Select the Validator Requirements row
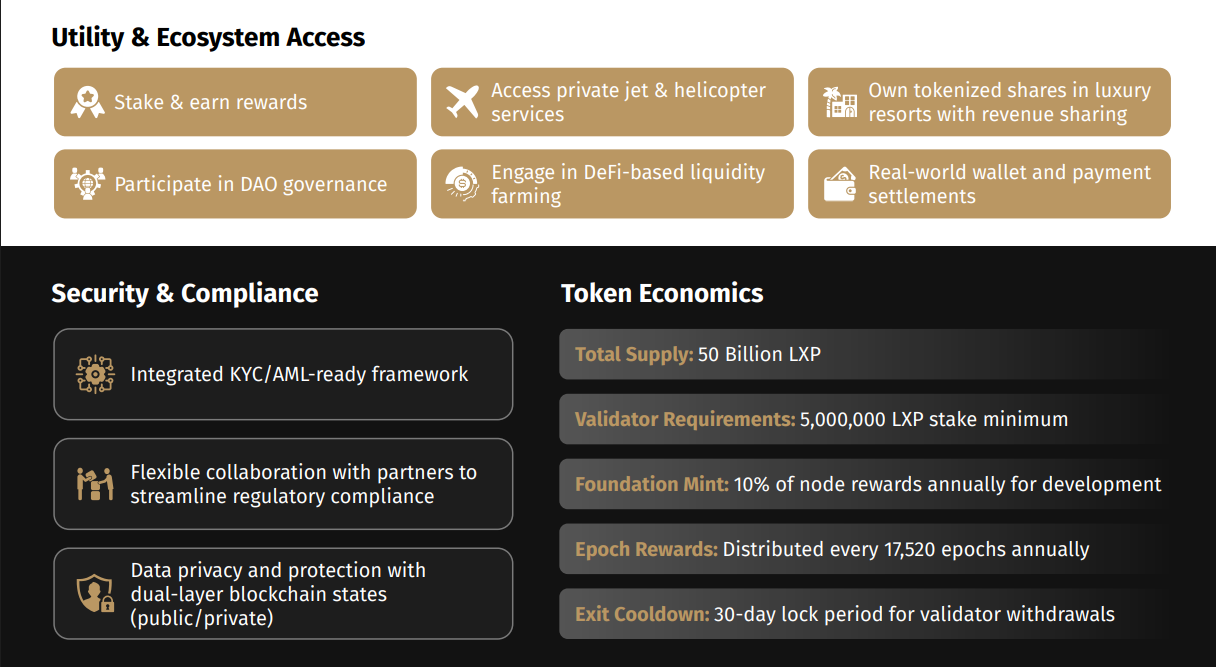This screenshot has width=1216, height=667. (x=860, y=419)
